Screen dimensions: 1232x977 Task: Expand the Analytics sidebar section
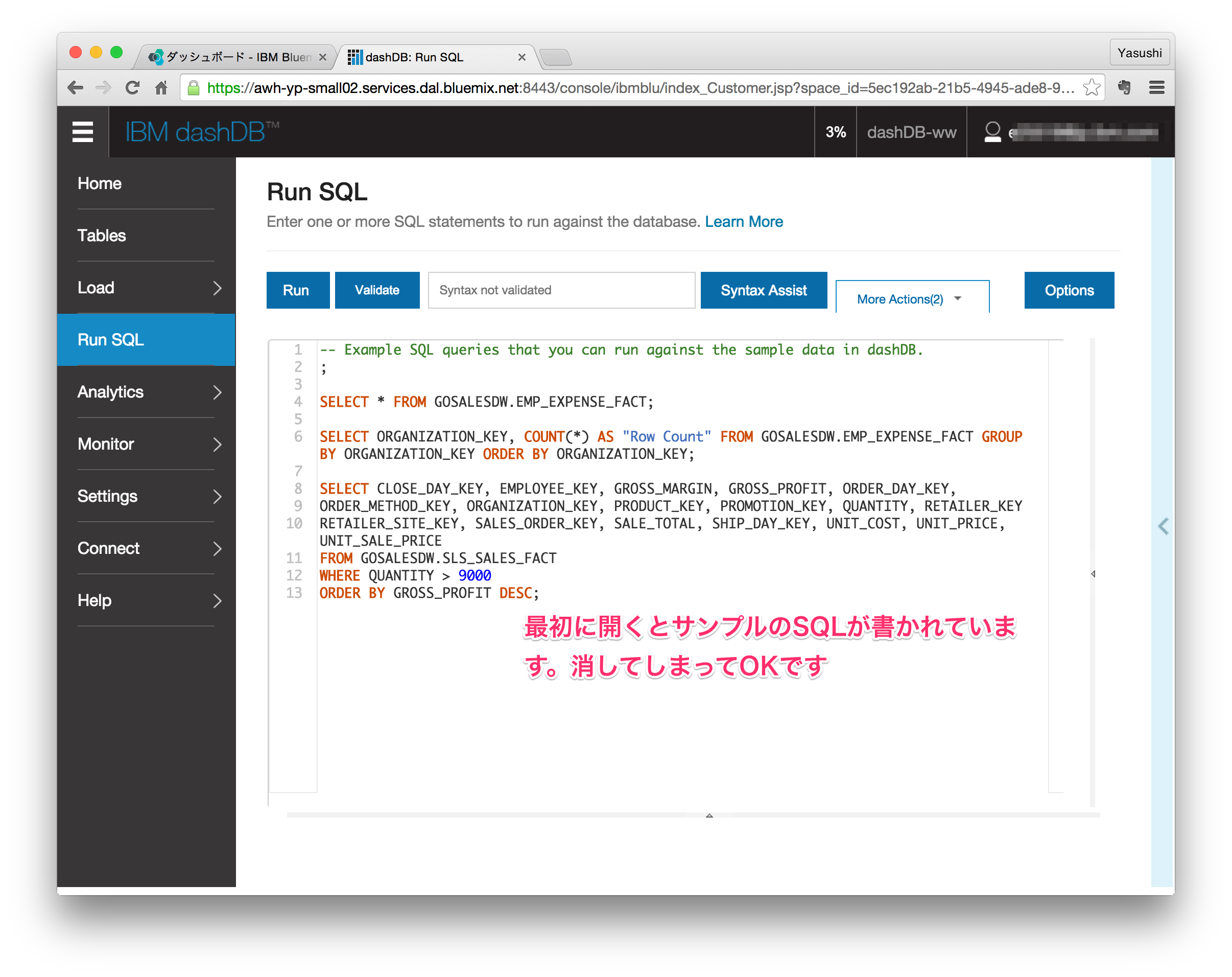[x=146, y=392]
